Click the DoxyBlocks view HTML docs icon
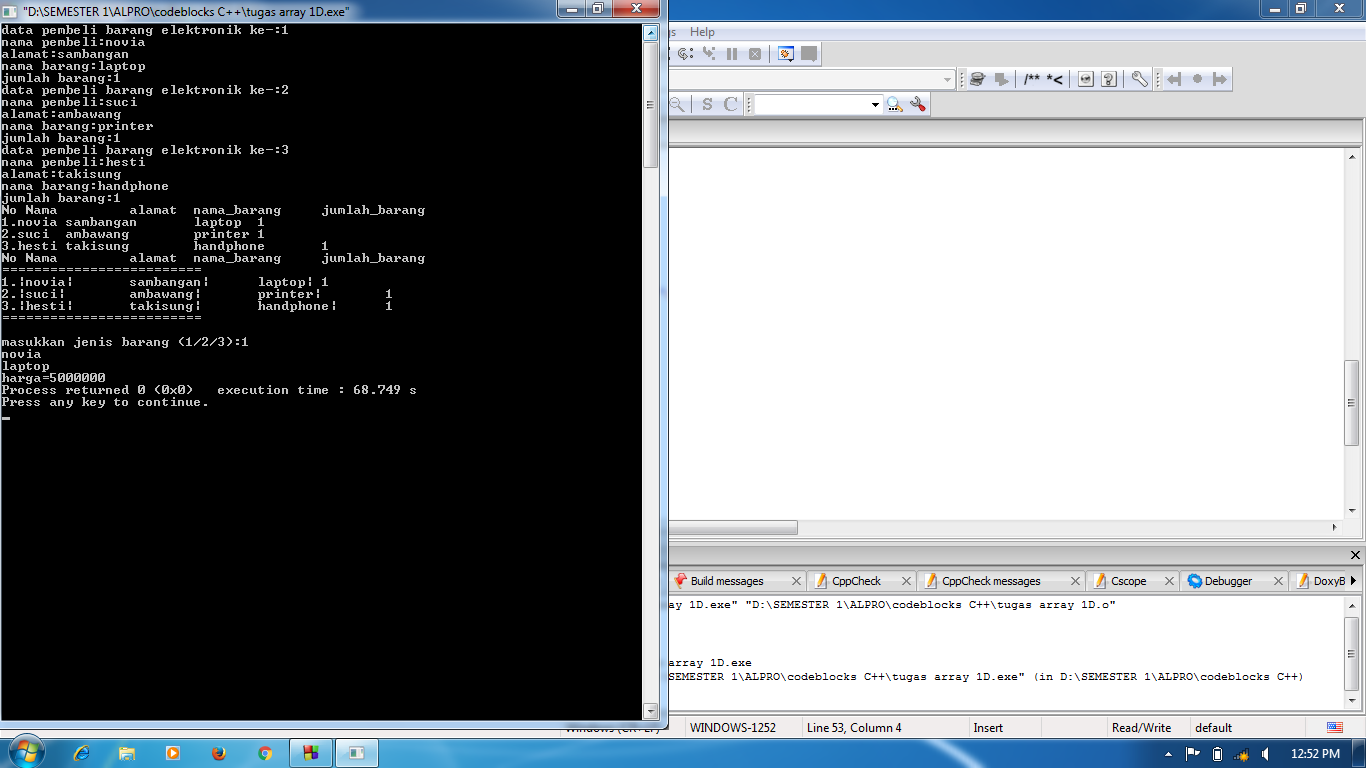The image size is (1366, 768). coord(1086,79)
